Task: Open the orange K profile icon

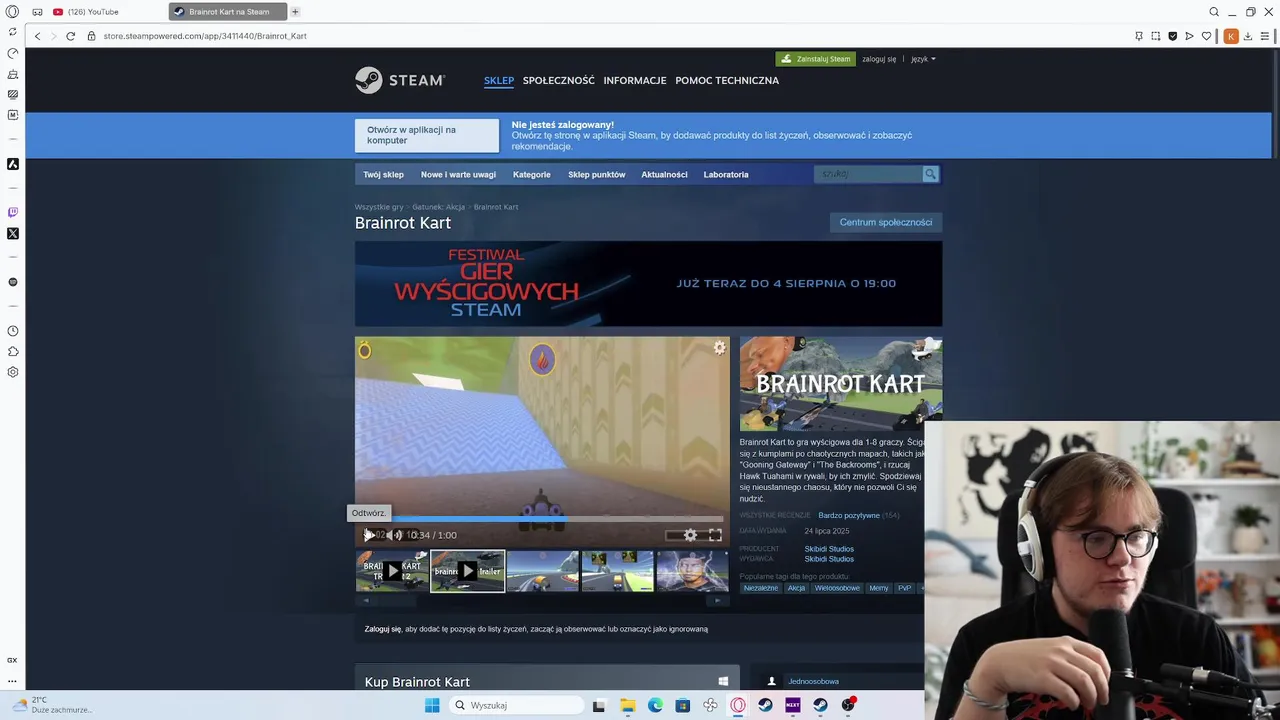Action: point(1231,36)
